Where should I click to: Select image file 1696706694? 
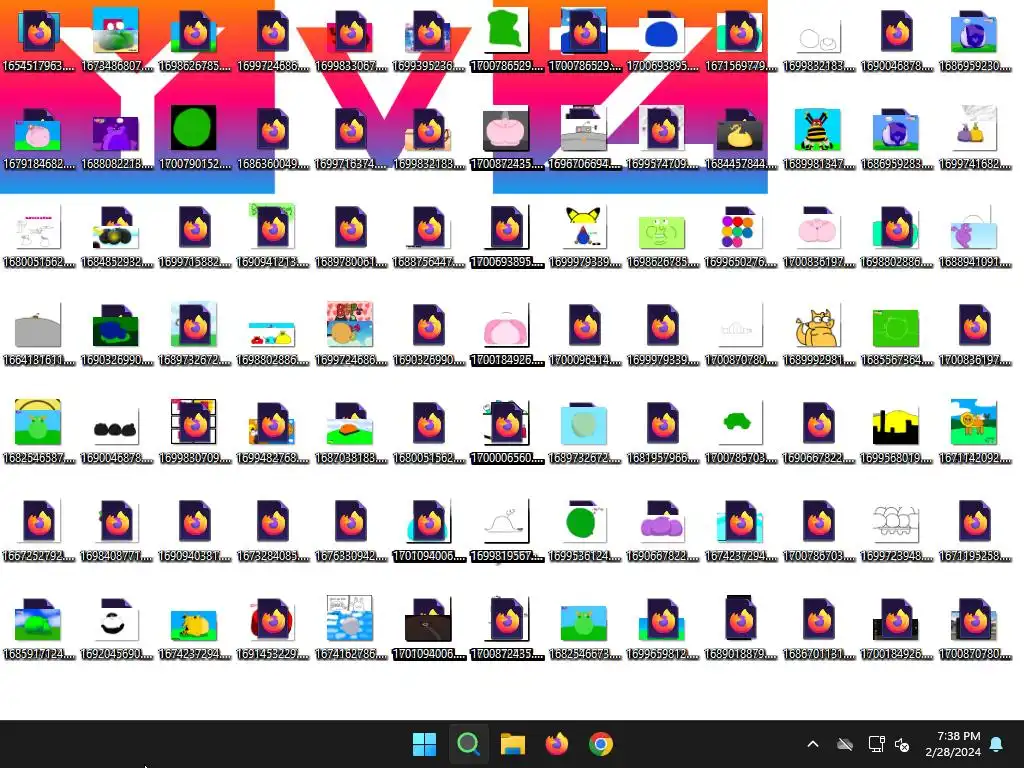tap(584, 138)
